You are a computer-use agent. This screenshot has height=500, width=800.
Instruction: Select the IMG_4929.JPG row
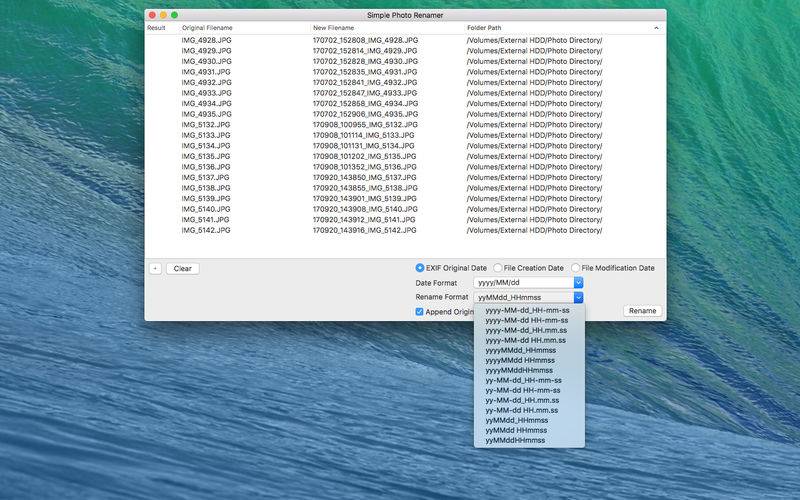tap(405, 51)
